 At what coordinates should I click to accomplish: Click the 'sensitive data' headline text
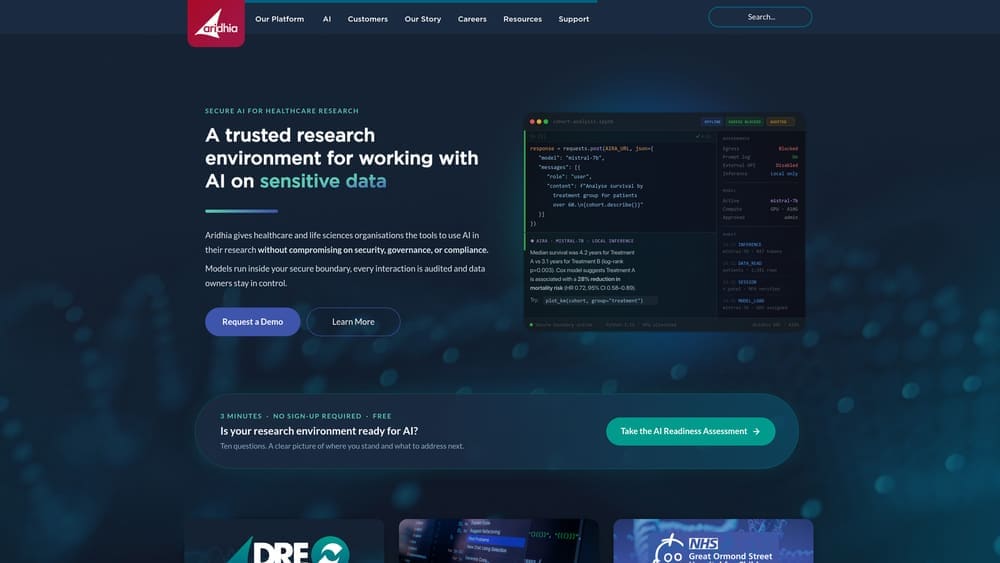click(x=323, y=182)
